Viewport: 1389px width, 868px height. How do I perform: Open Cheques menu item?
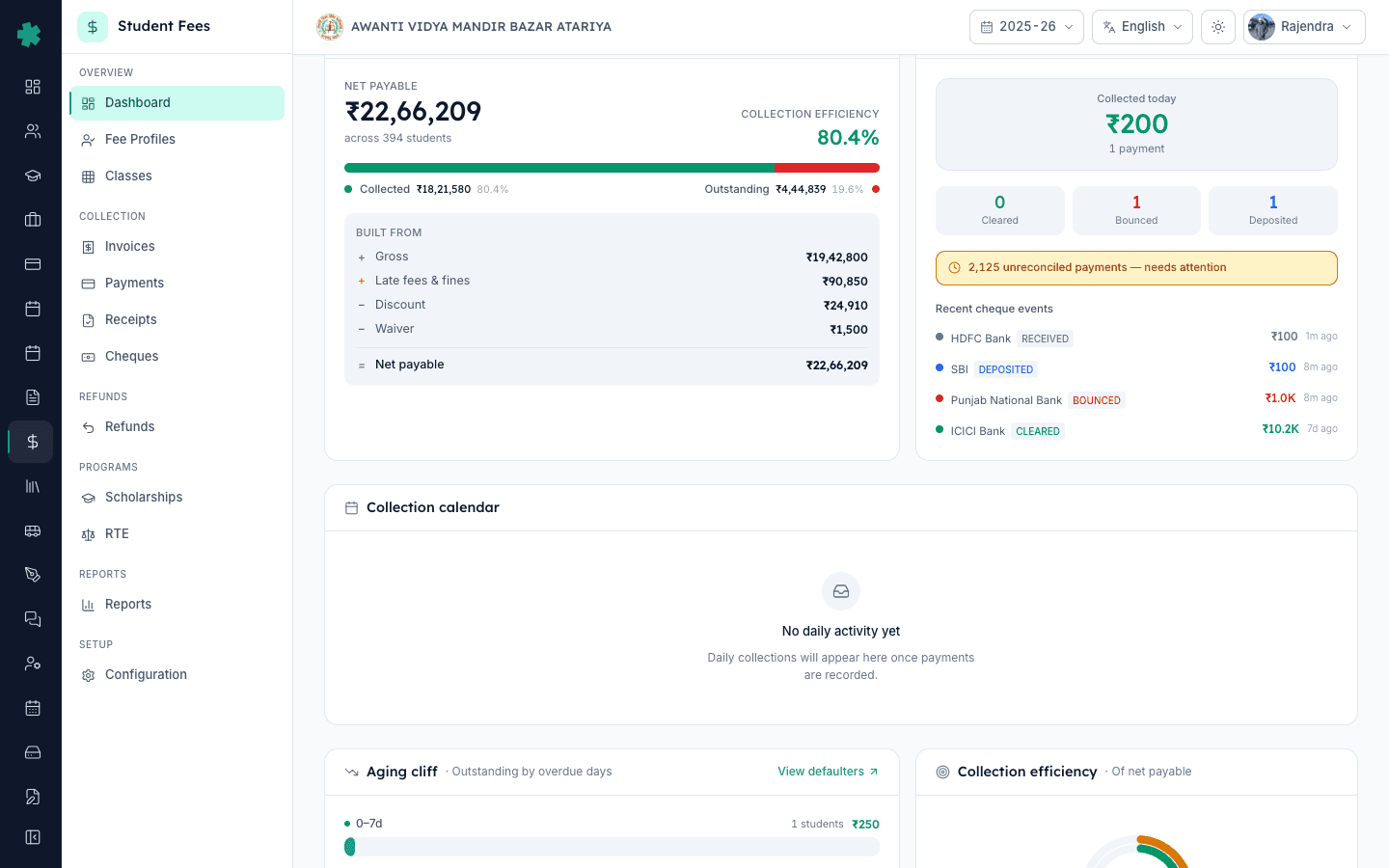coord(177,357)
